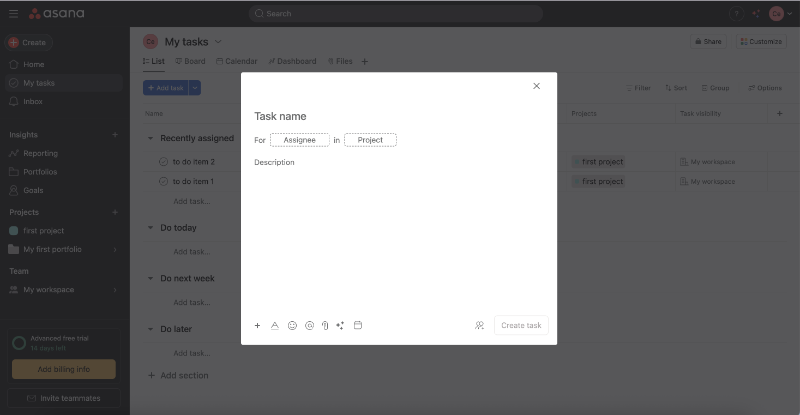Image resolution: width=800 pixels, height=415 pixels.
Task: Click Add billing info button
Action: click(x=64, y=369)
